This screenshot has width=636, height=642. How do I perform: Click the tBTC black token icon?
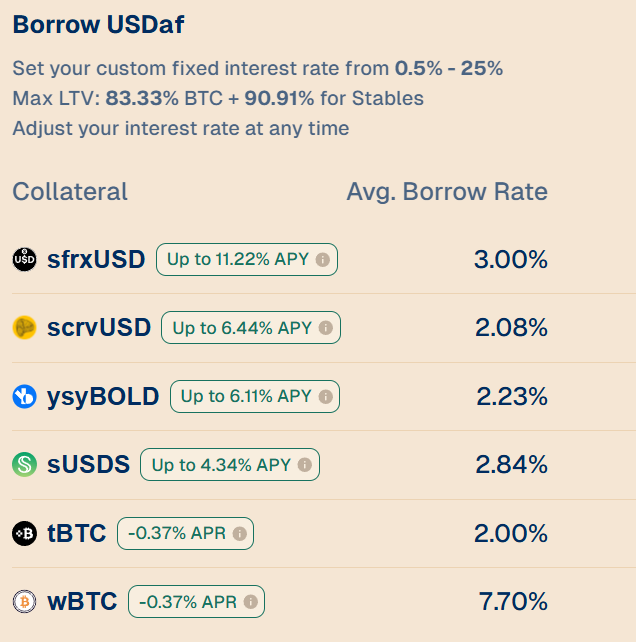point(25,533)
